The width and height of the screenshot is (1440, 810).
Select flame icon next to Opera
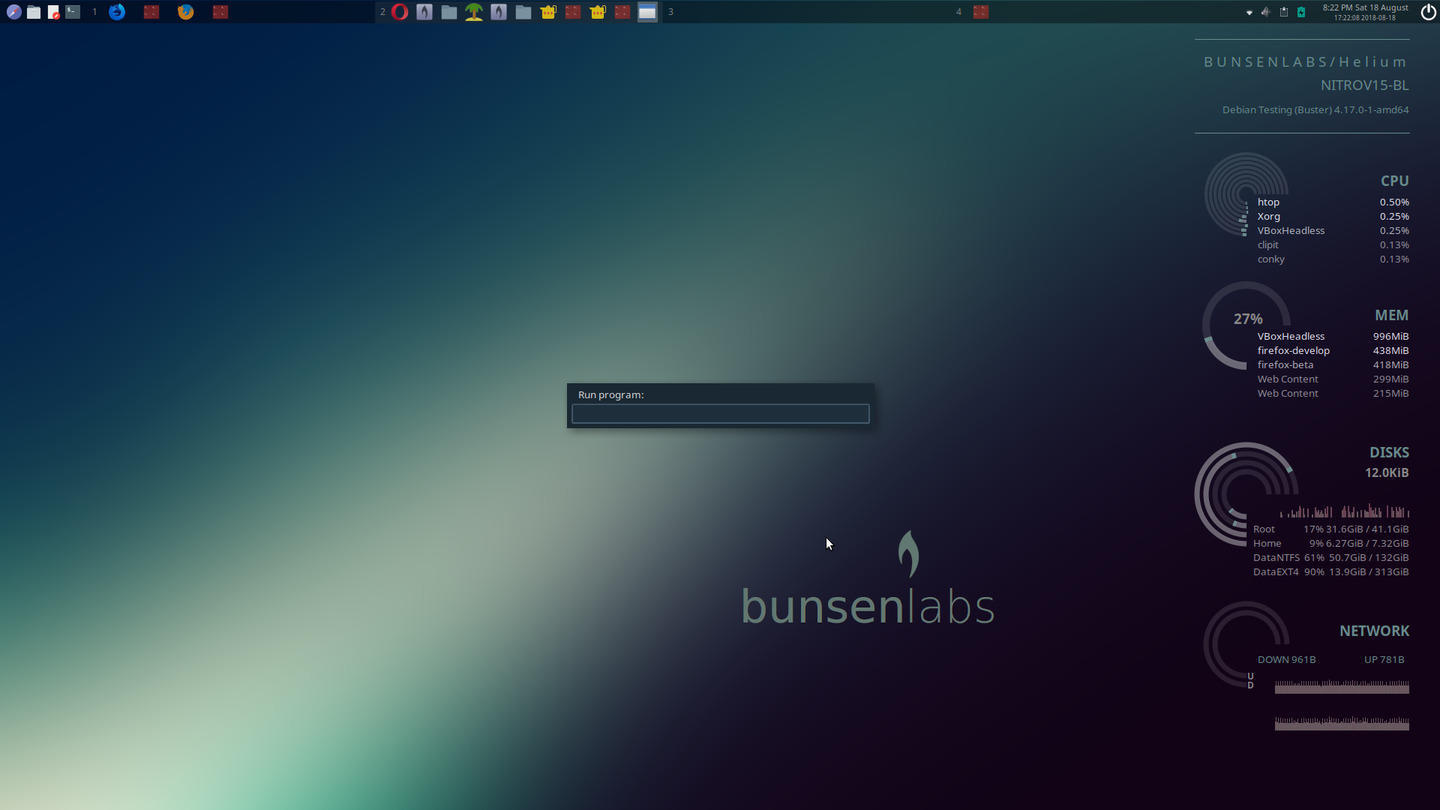(425, 12)
